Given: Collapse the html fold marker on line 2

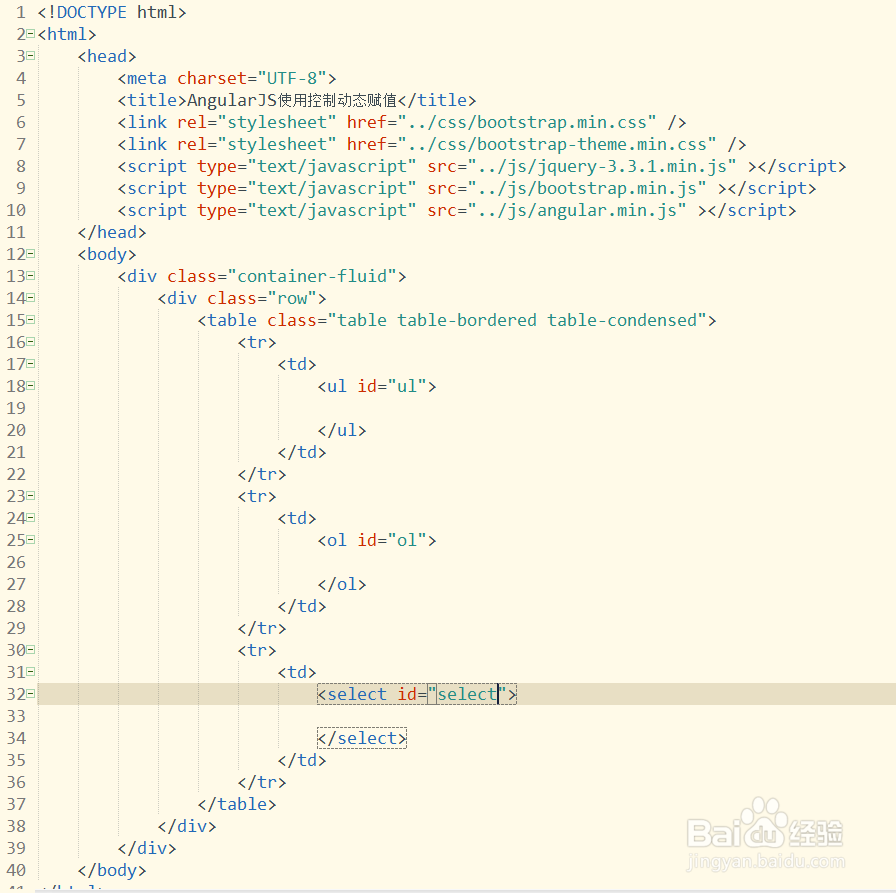Looking at the screenshot, I should (x=31, y=34).
